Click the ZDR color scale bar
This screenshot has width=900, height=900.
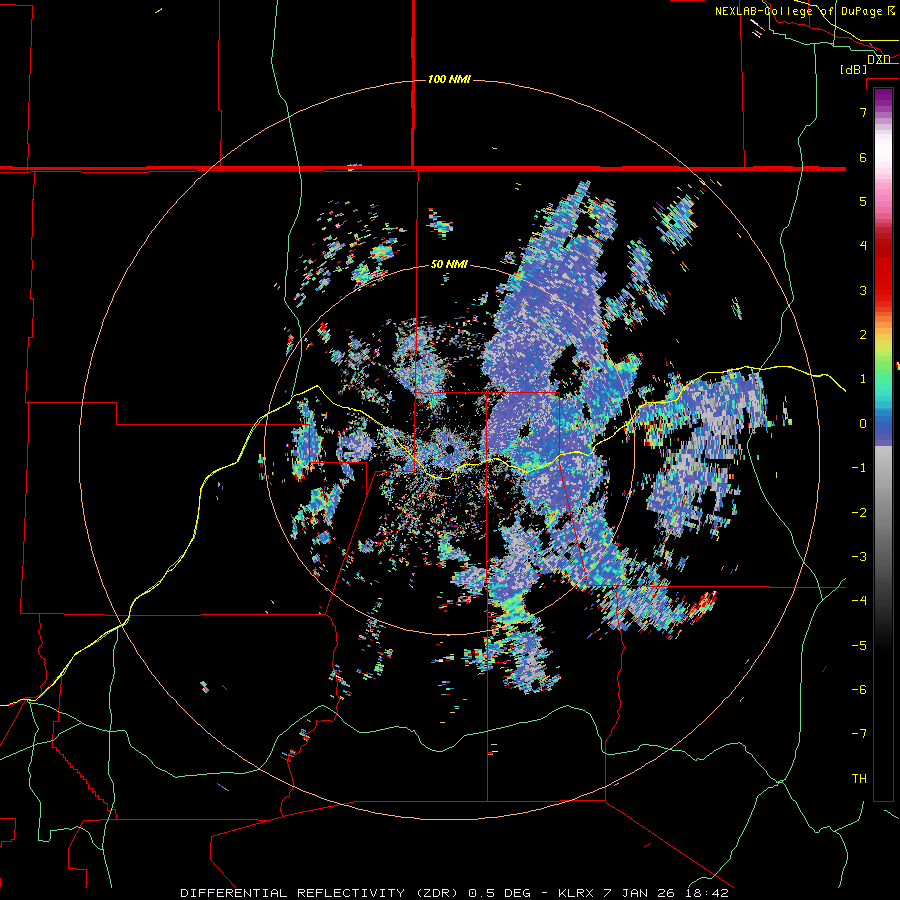[883, 444]
